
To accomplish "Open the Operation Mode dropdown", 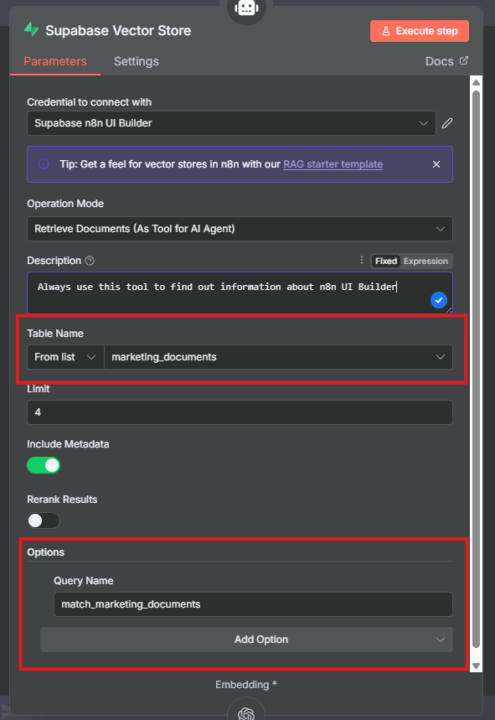I will pyautogui.click(x=240, y=229).
